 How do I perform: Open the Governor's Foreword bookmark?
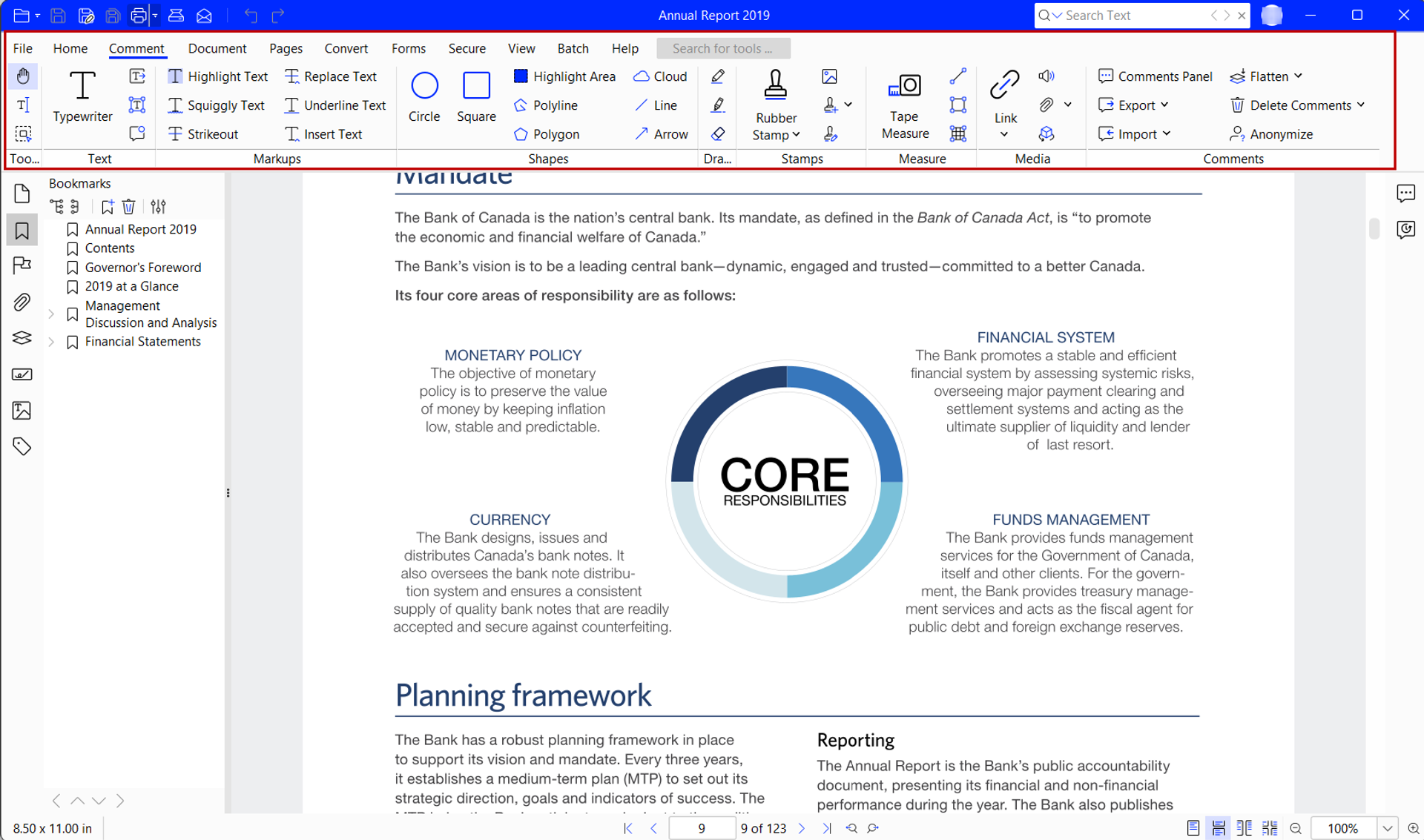(143, 268)
